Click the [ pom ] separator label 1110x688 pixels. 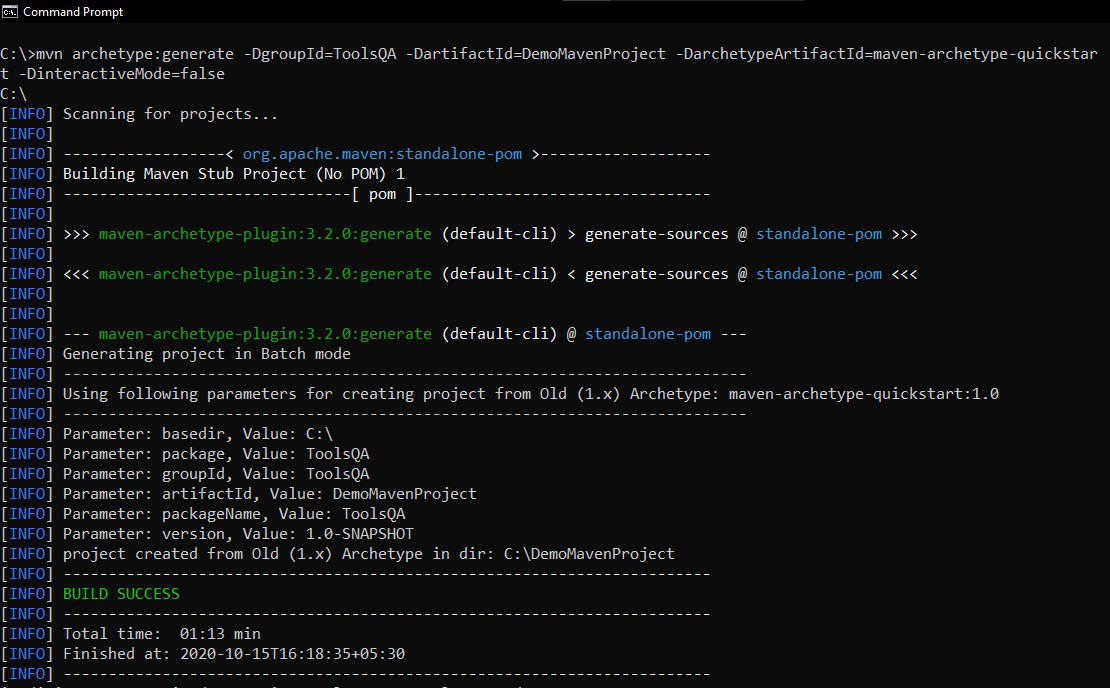coord(382,194)
